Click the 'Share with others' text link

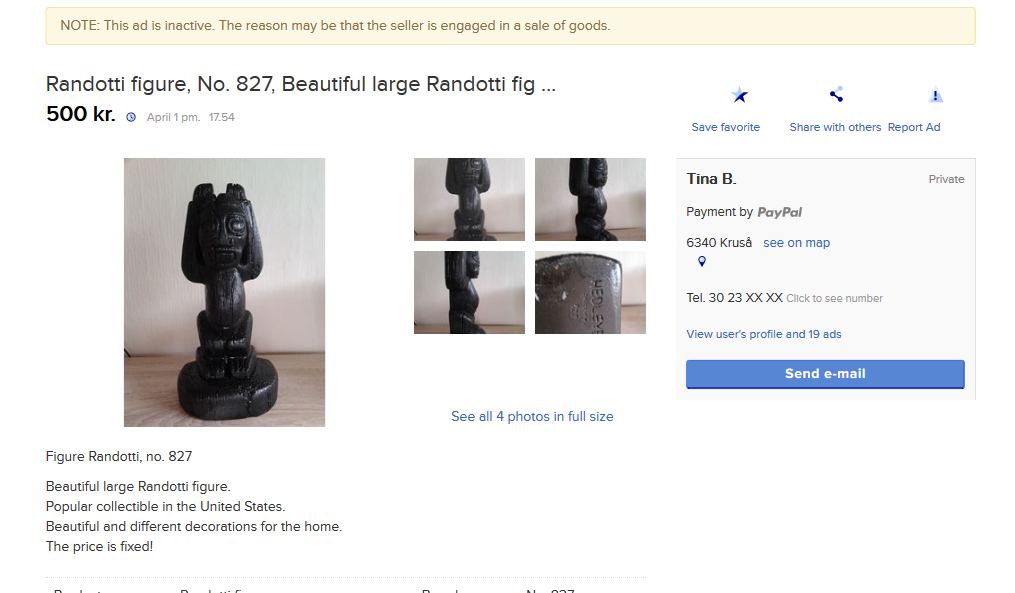pos(835,127)
